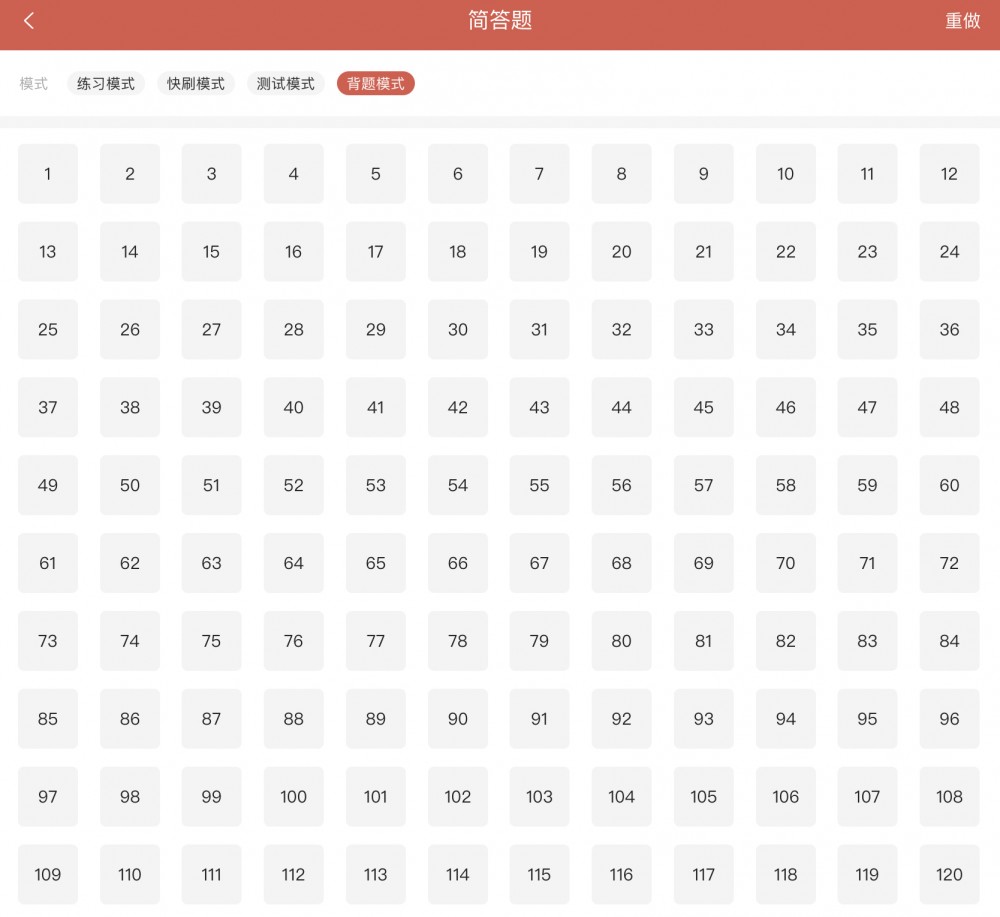Screen dimensions: 1000x917
Task: Jump to question 116
Action: [x=622, y=874]
